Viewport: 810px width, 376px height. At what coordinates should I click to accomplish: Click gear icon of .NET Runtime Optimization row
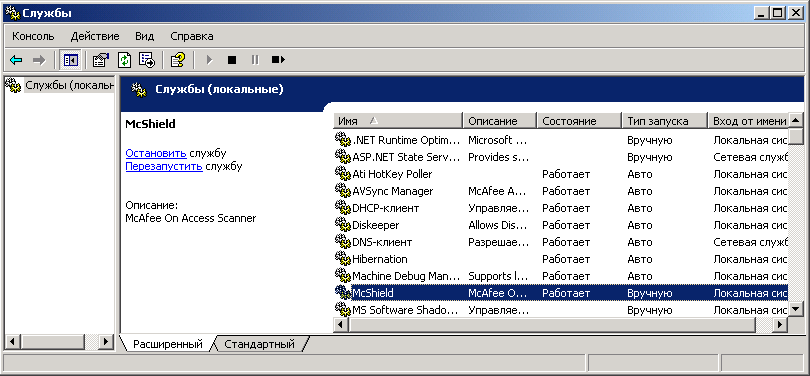coord(343,139)
